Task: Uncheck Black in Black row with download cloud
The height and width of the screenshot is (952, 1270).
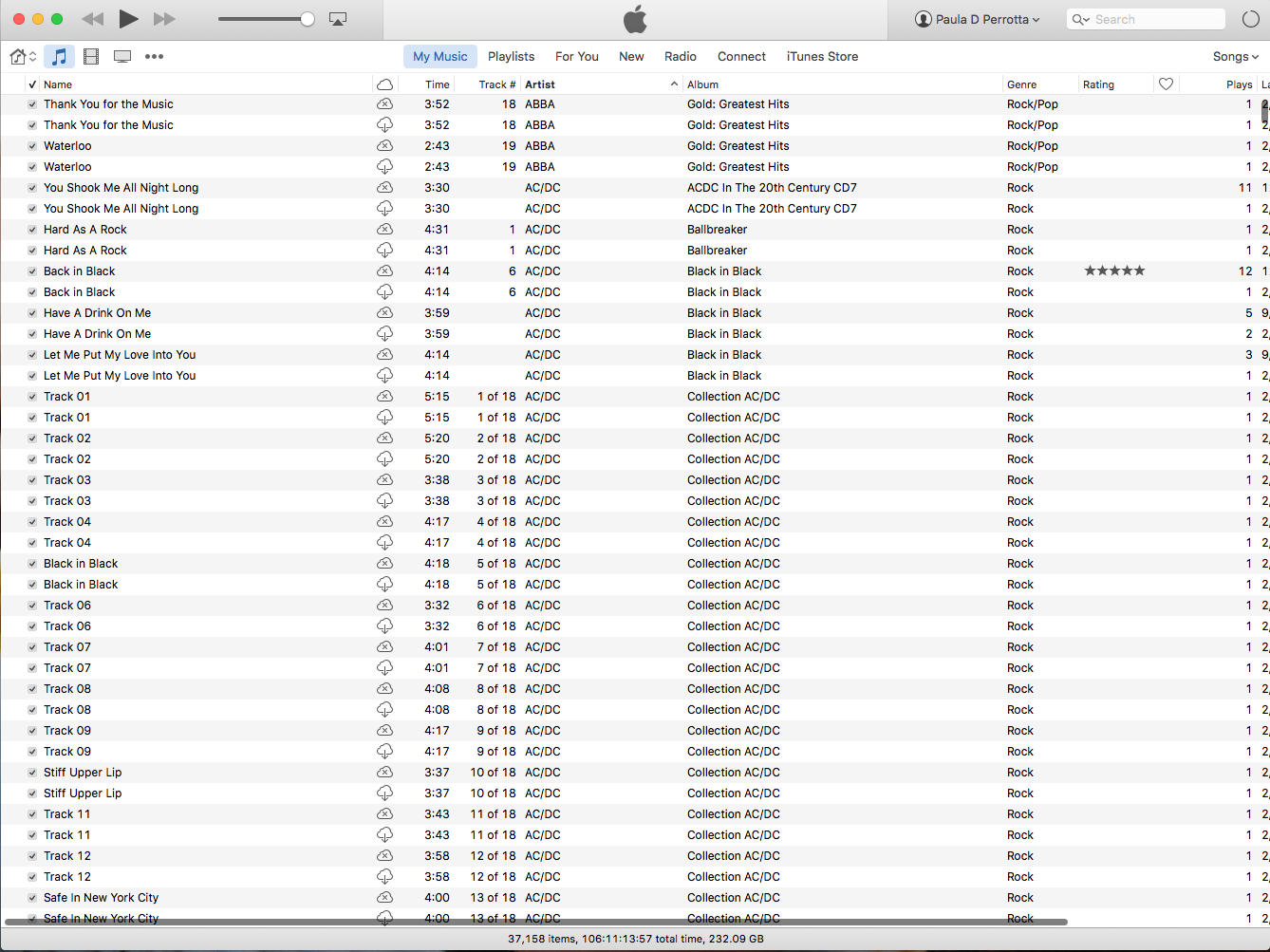Action: click(x=32, y=585)
